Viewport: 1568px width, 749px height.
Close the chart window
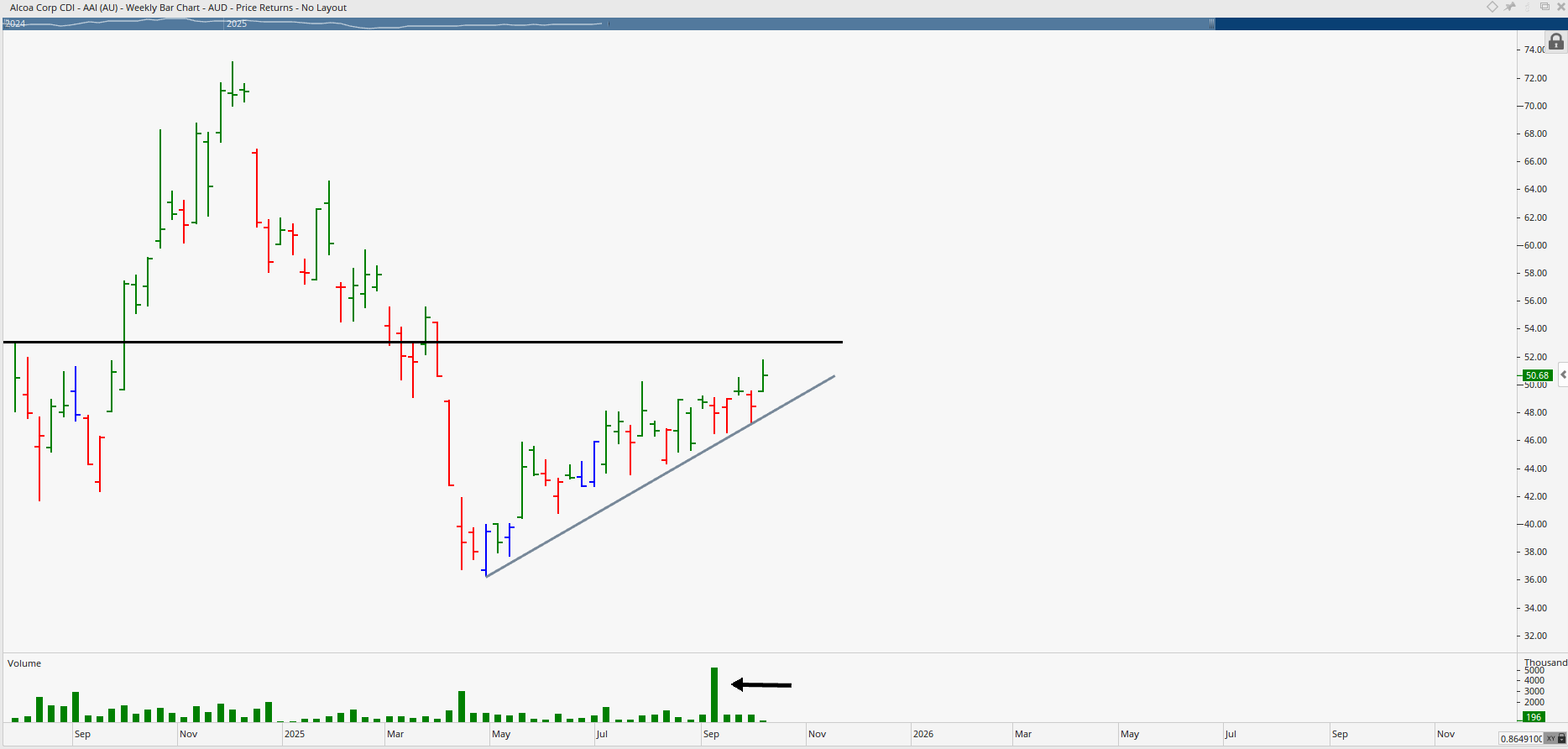point(1560,7)
